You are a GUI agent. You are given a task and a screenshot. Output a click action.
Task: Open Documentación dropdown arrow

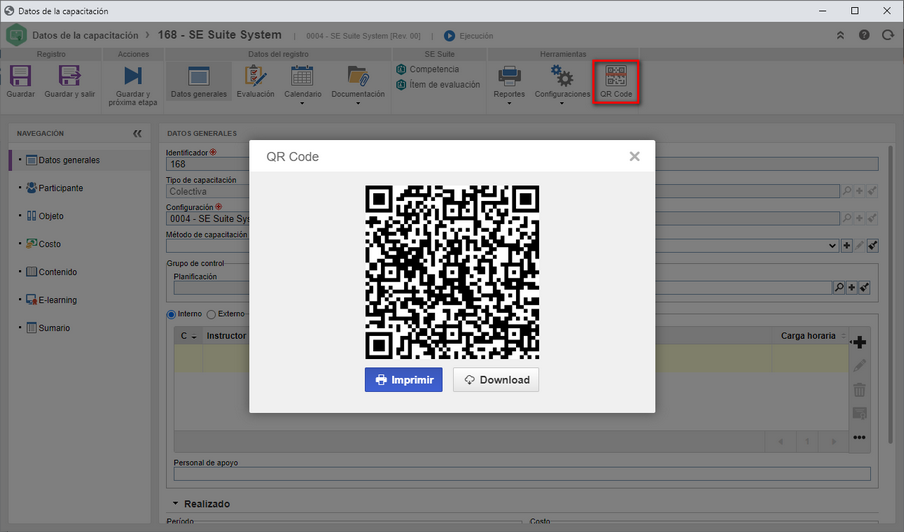(x=358, y=103)
